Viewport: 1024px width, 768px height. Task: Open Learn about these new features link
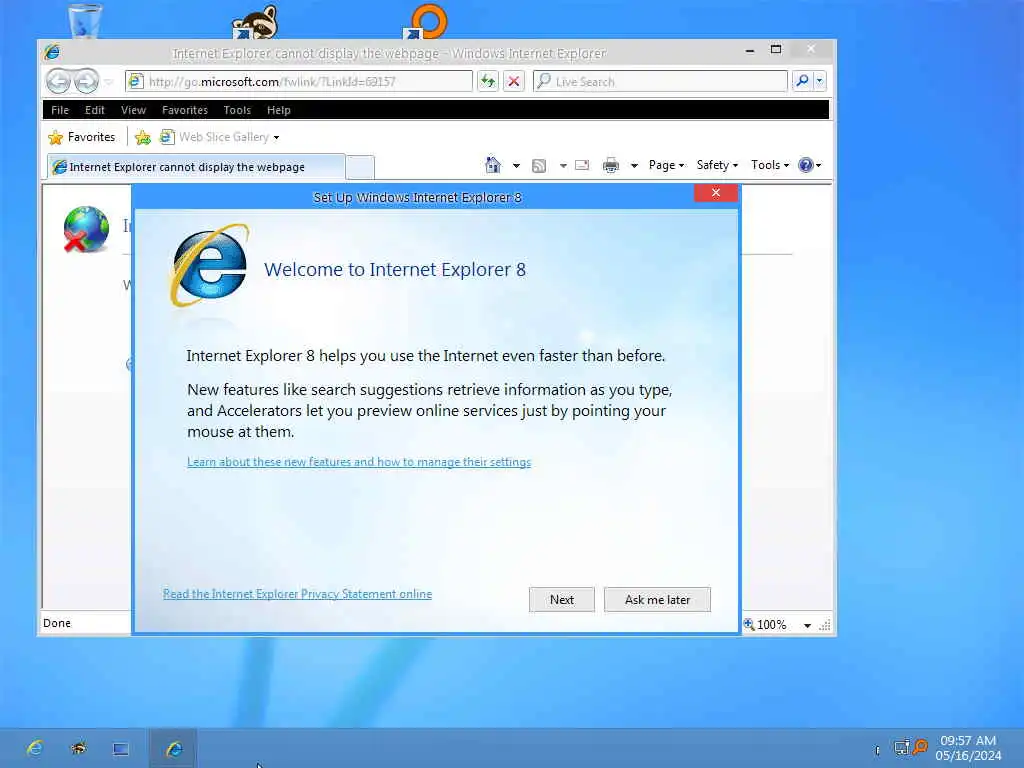click(x=359, y=462)
